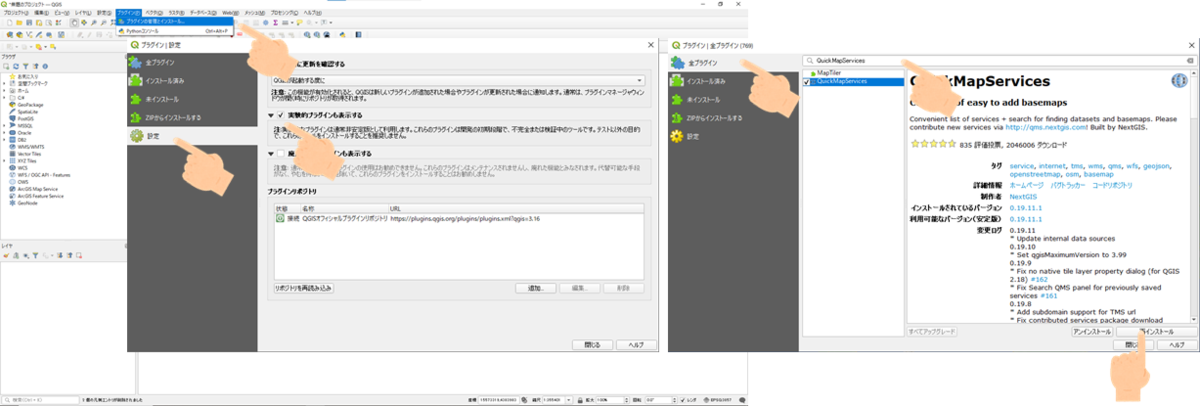Screen dimensions: 1200x406
Task: Open the NextGIS author link
Action: tap(1023, 197)
